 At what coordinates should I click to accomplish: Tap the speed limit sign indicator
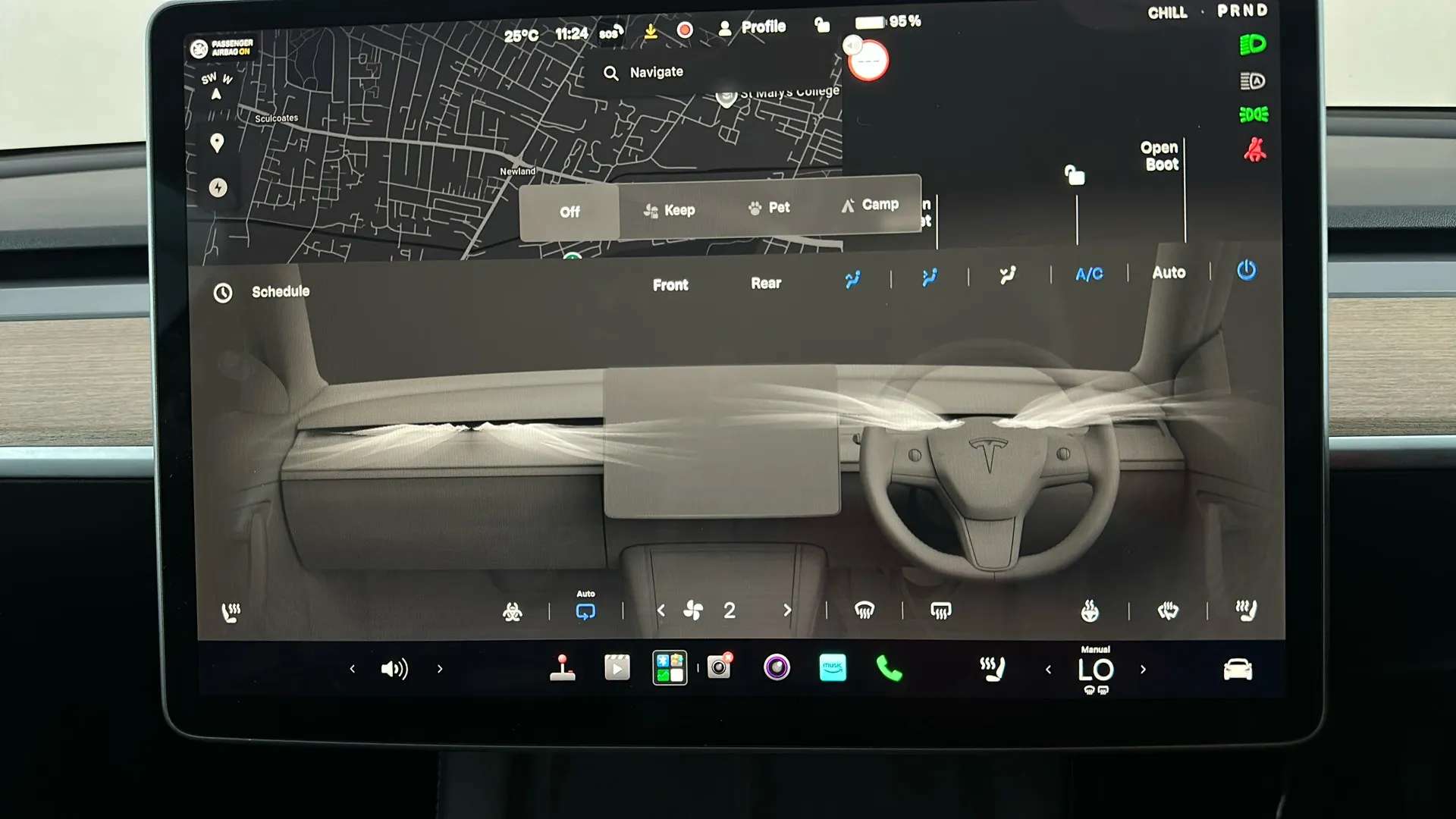tap(868, 60)
